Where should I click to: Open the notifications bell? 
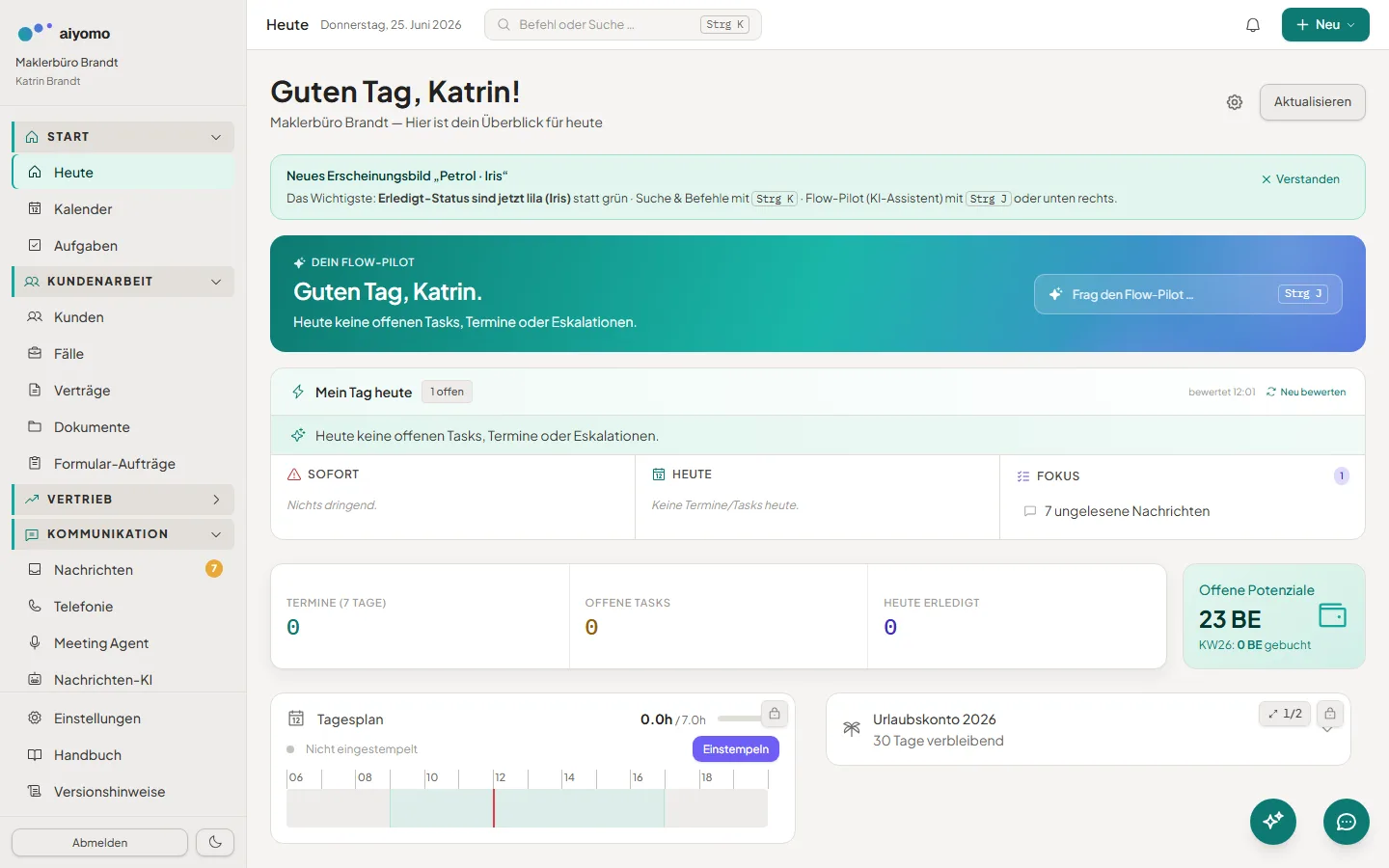click(x=1253, y=25)
